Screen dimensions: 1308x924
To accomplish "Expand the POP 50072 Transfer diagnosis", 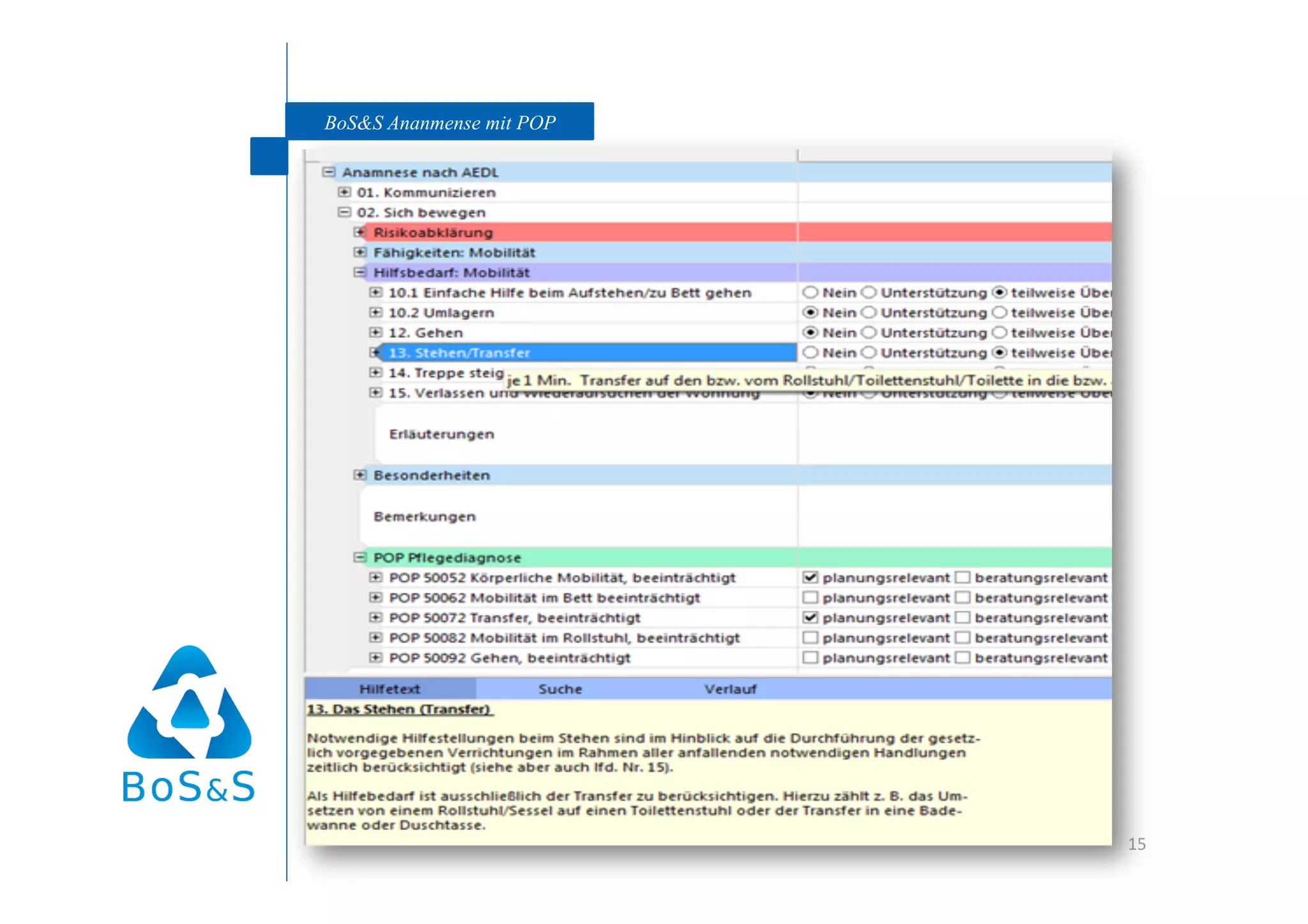I will point(376,617).
